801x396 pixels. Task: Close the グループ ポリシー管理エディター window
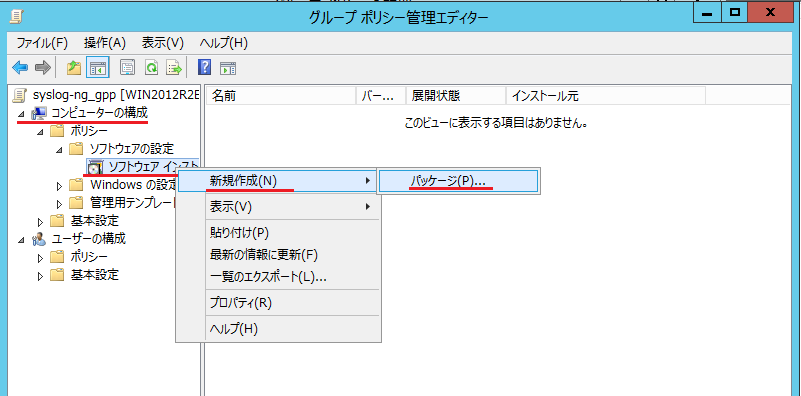[x=771, y=13]
